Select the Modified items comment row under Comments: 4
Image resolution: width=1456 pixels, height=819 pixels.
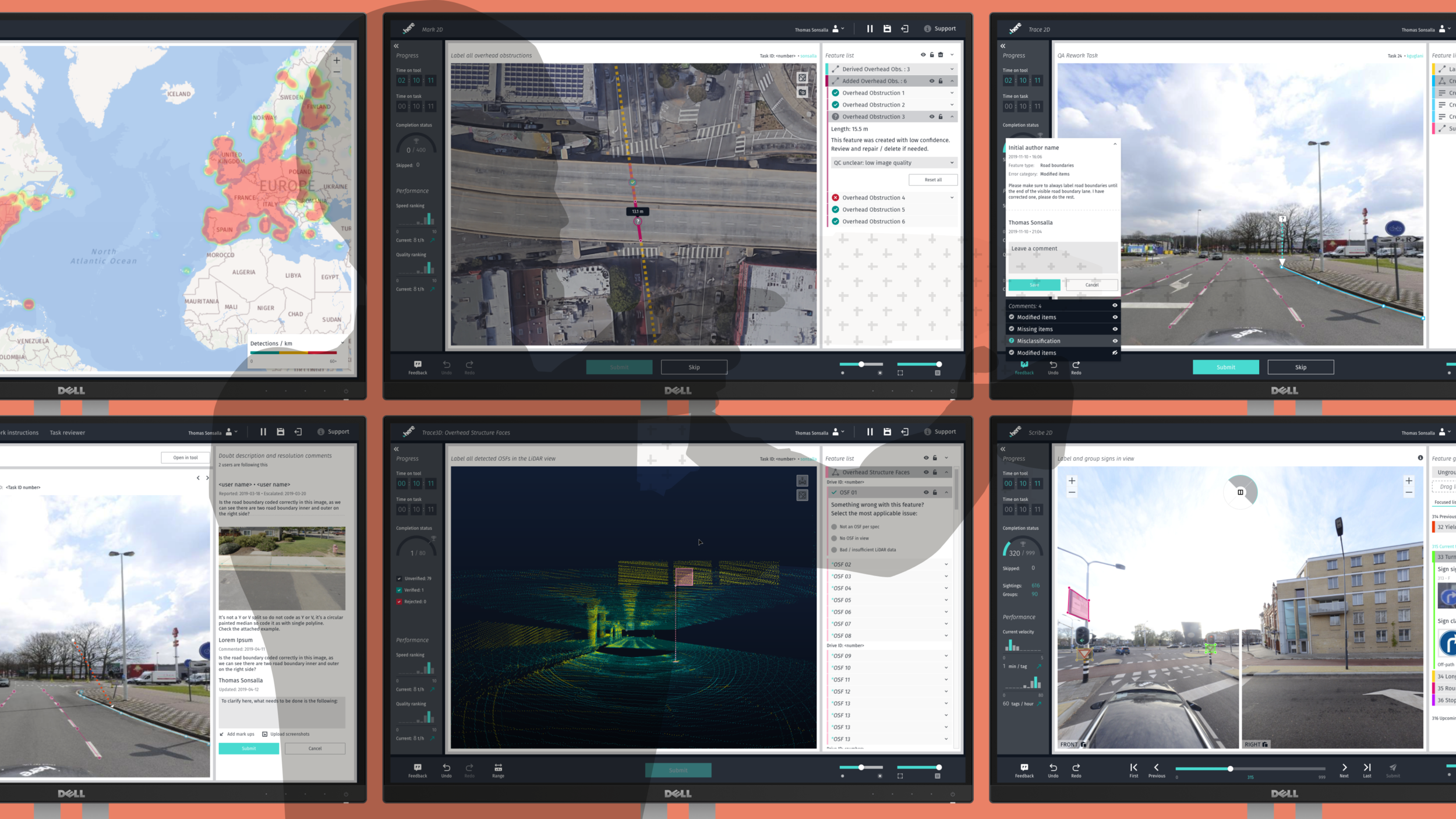coord(1062,317)
